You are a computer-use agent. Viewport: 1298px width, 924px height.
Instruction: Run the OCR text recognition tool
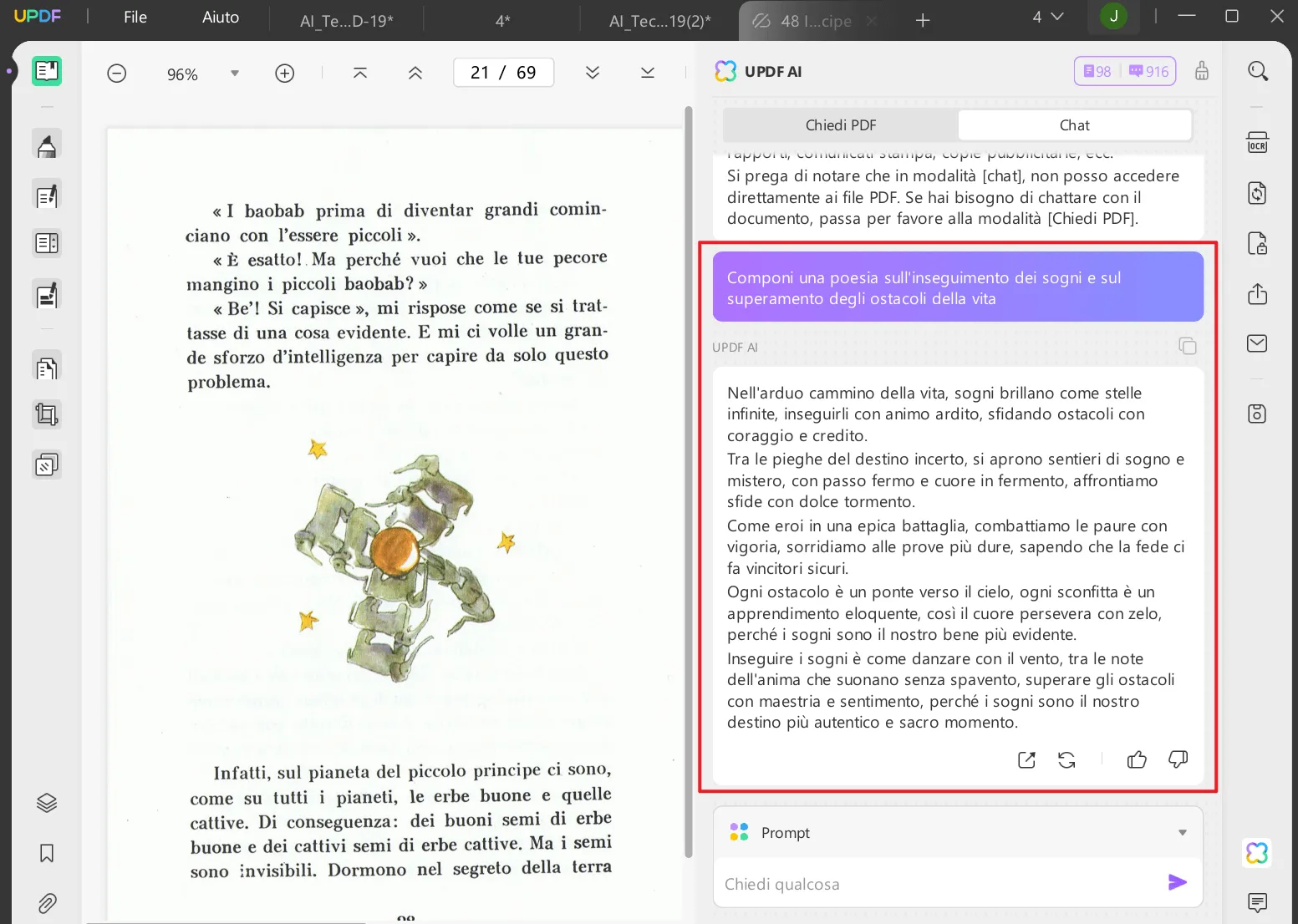click(1258, 143)
